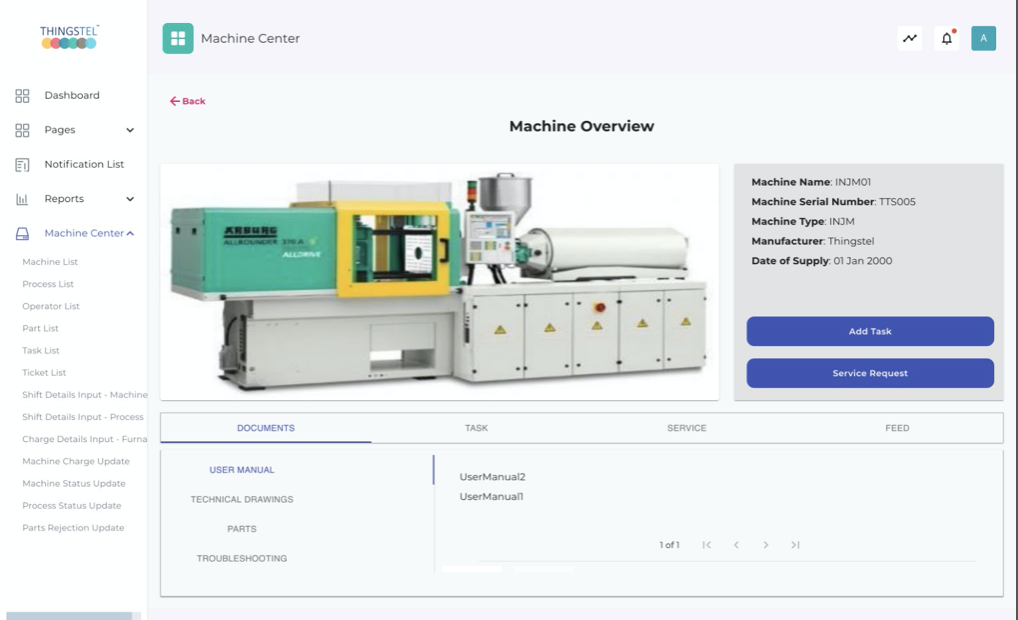1018x620 pixels.
Task: Click the Notification List sidebar icon
Action: click(x=22, y=165)
